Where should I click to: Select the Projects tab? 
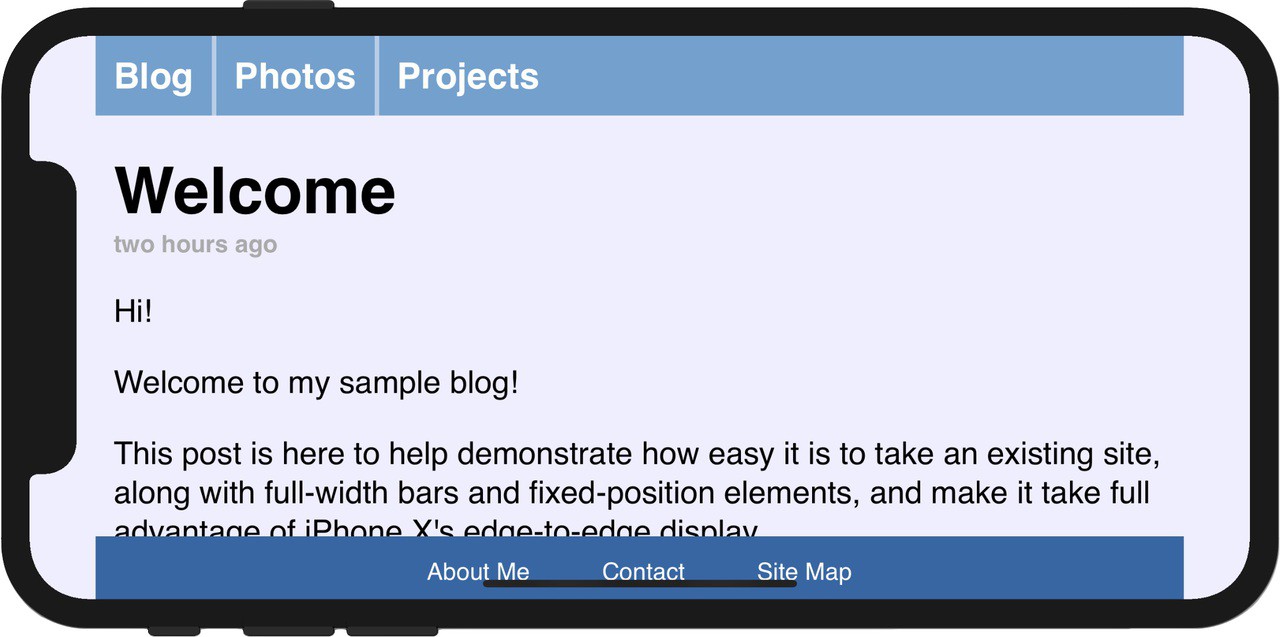468,76
